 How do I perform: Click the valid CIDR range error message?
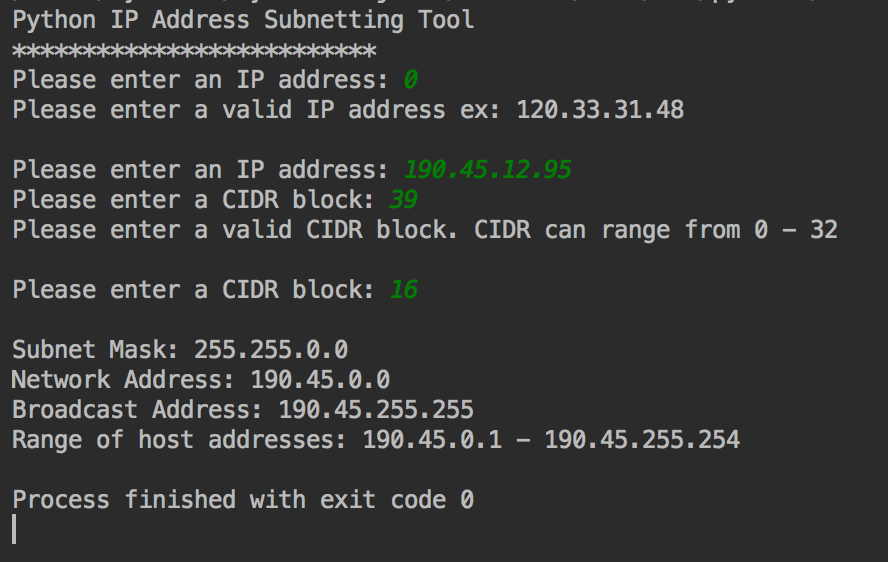[425, 231]
